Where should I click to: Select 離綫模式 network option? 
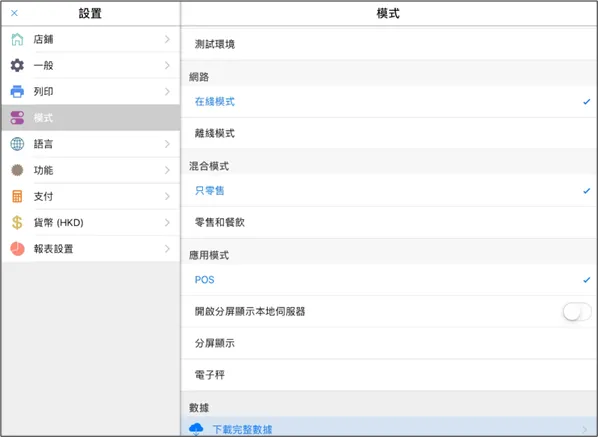pos(389,133)
